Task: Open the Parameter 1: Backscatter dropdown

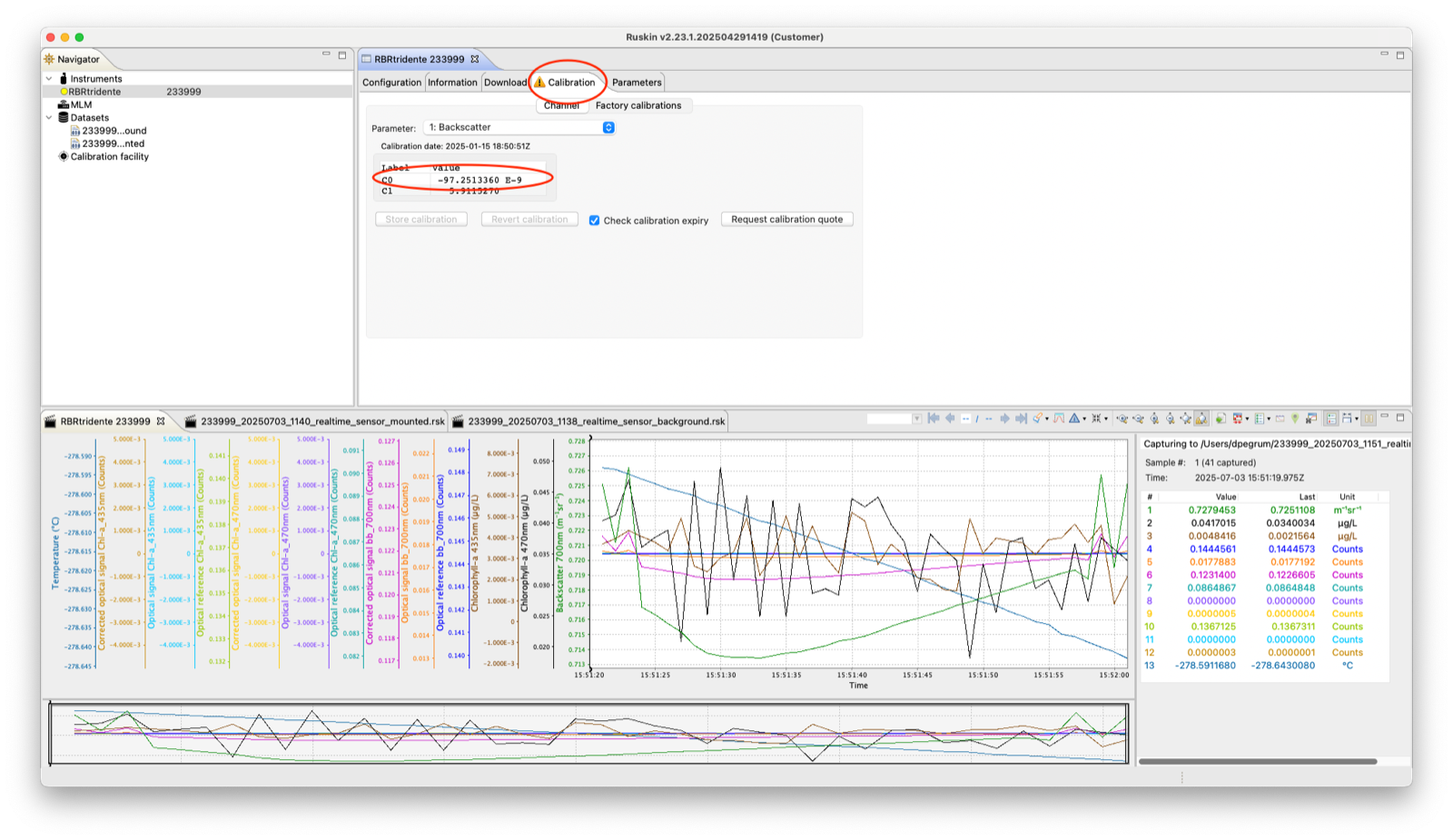Action: coord(519,127)
